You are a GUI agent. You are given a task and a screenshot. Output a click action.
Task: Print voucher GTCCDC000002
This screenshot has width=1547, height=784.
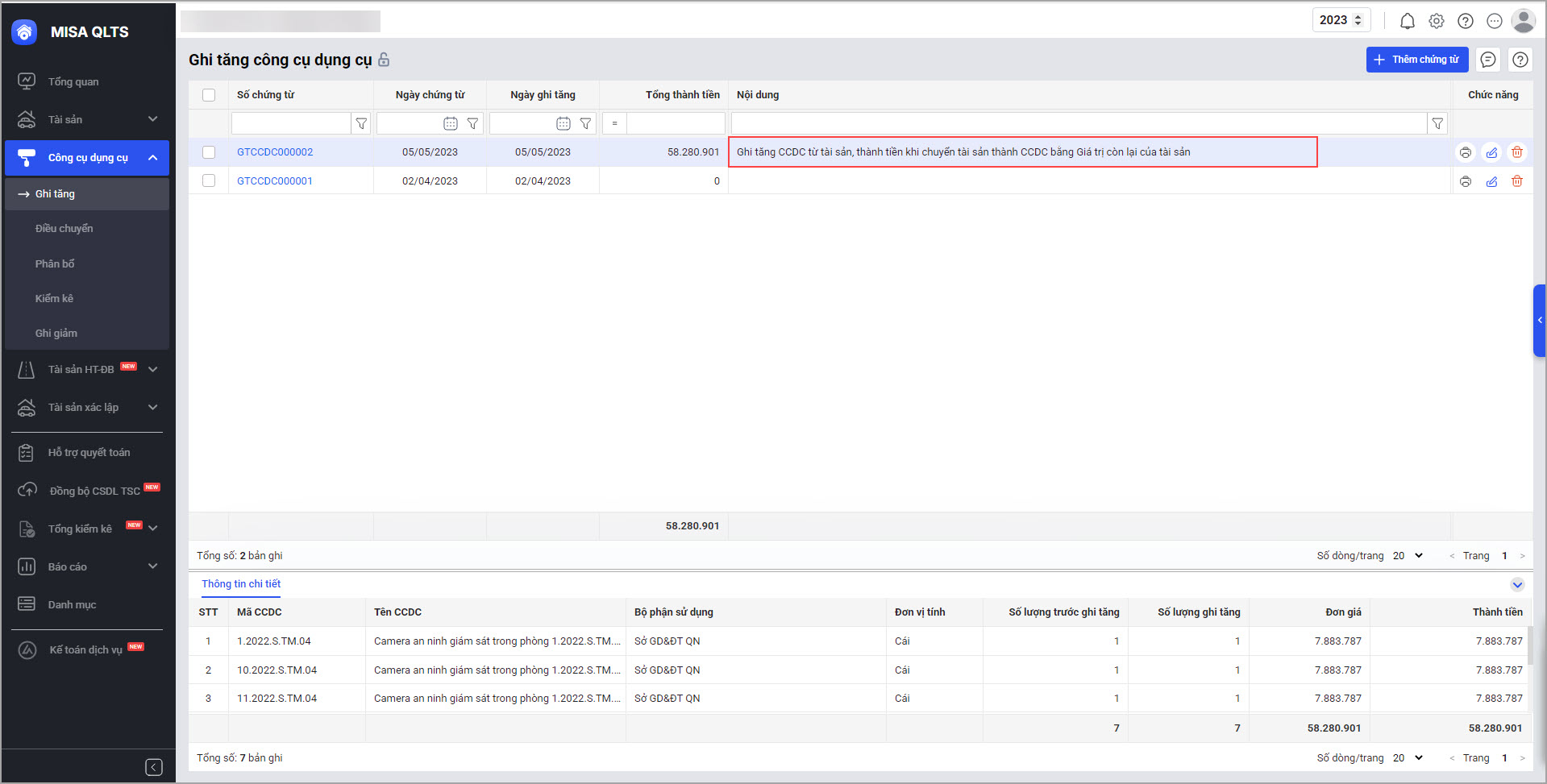1465,152
